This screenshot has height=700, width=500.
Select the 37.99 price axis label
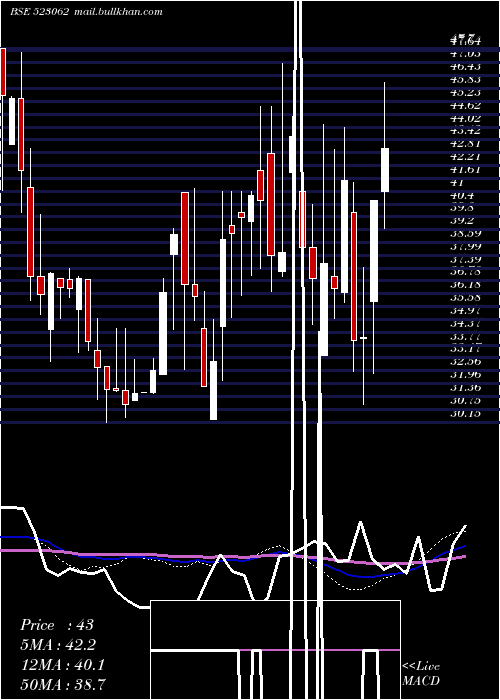pyautogui.click(x=465, y=246)
